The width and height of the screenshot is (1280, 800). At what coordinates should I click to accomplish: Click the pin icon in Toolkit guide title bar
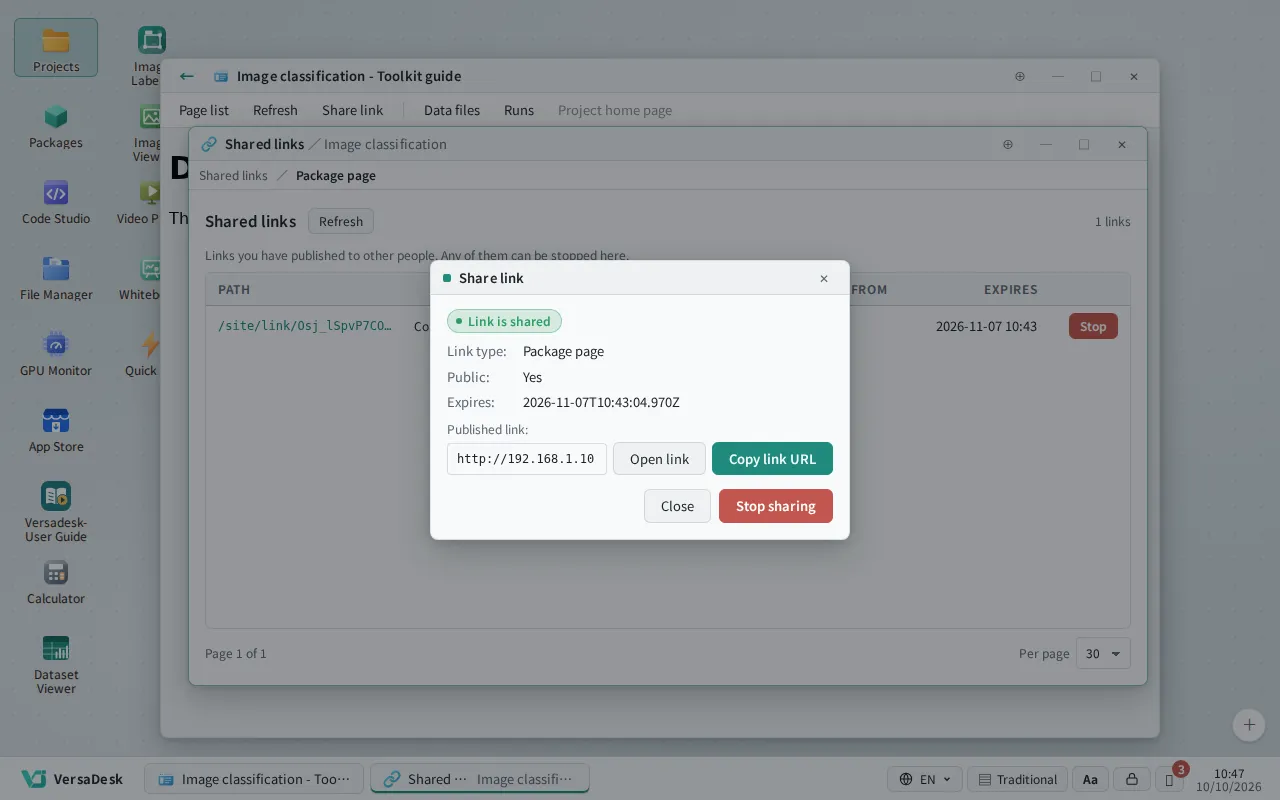pos(1020,76)
